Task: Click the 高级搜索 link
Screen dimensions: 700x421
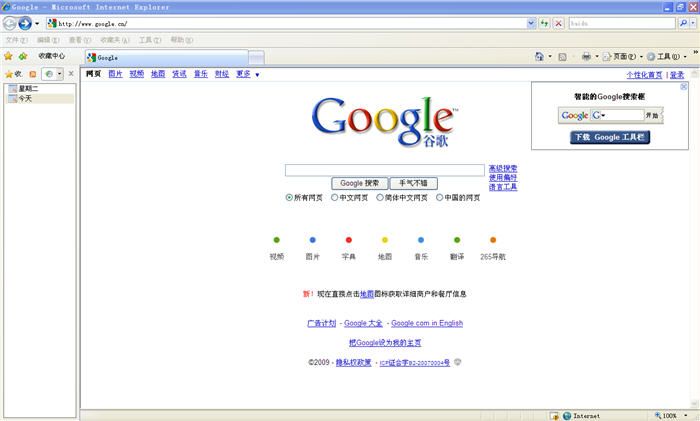Action: point(503,169)
